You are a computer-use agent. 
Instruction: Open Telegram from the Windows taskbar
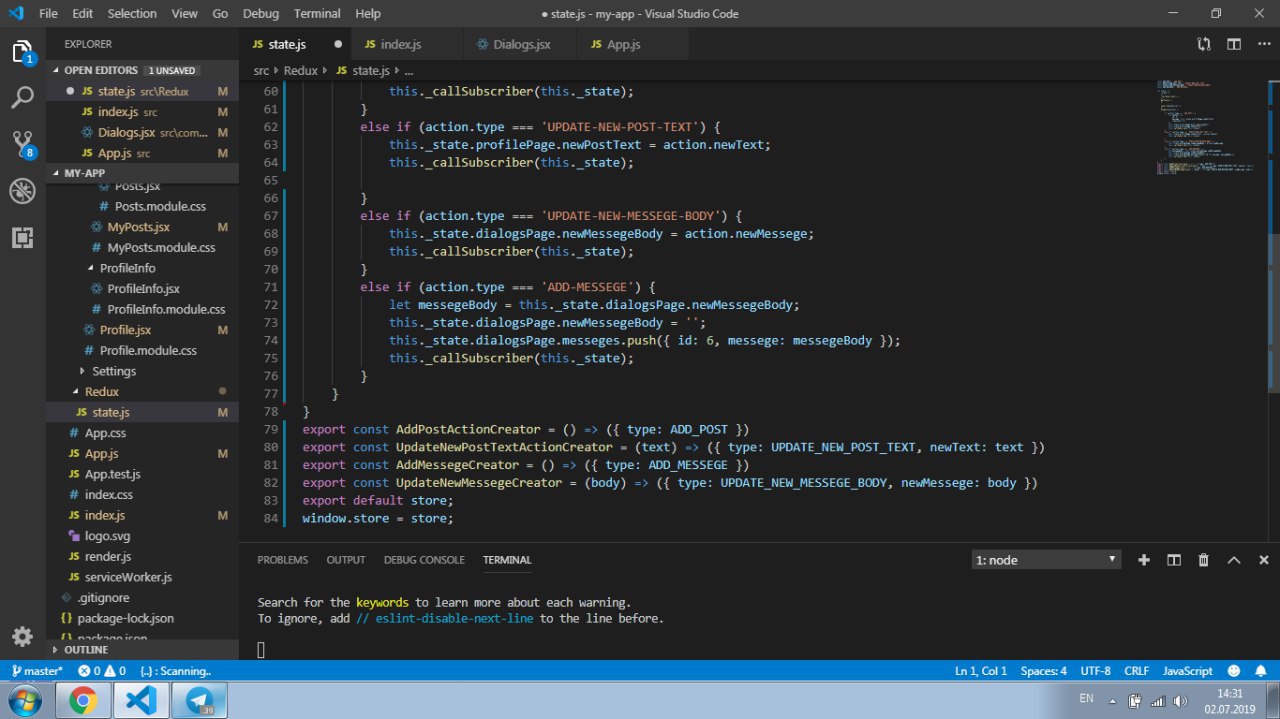(x=199, y=700)
